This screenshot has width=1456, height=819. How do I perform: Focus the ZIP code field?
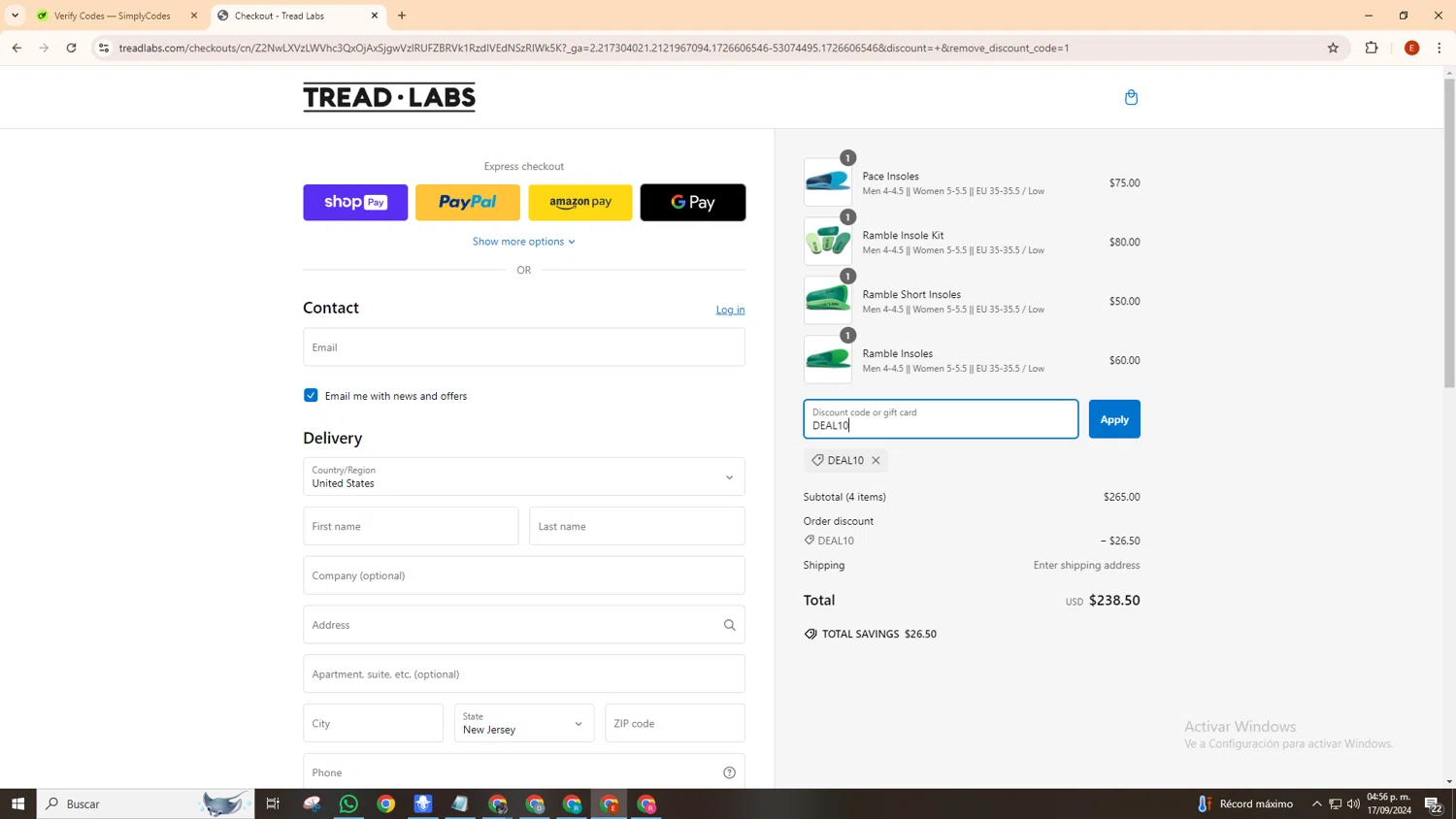tap(675, 723)
